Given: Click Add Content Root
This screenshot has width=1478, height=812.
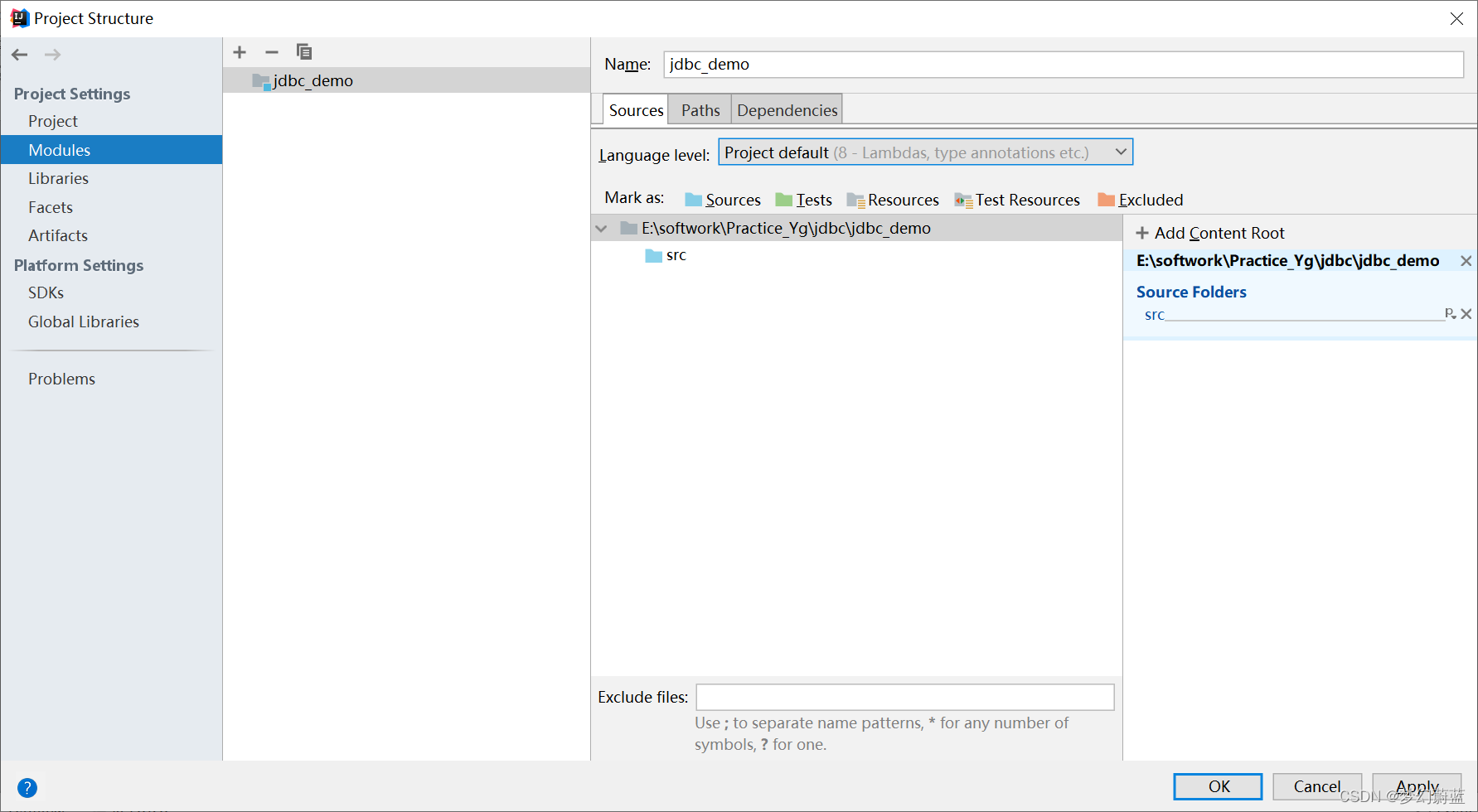Looking at the screenshot, I should 1210,233.
